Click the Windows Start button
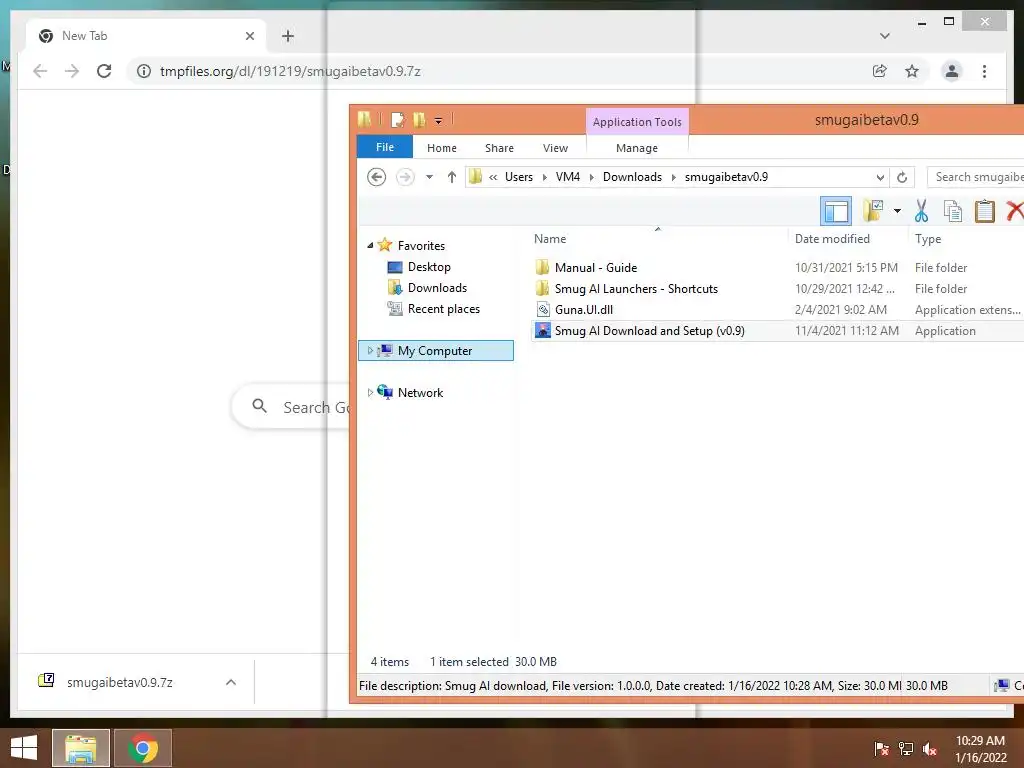Viewport: 1024px width, 768px height. pos(24,748)
